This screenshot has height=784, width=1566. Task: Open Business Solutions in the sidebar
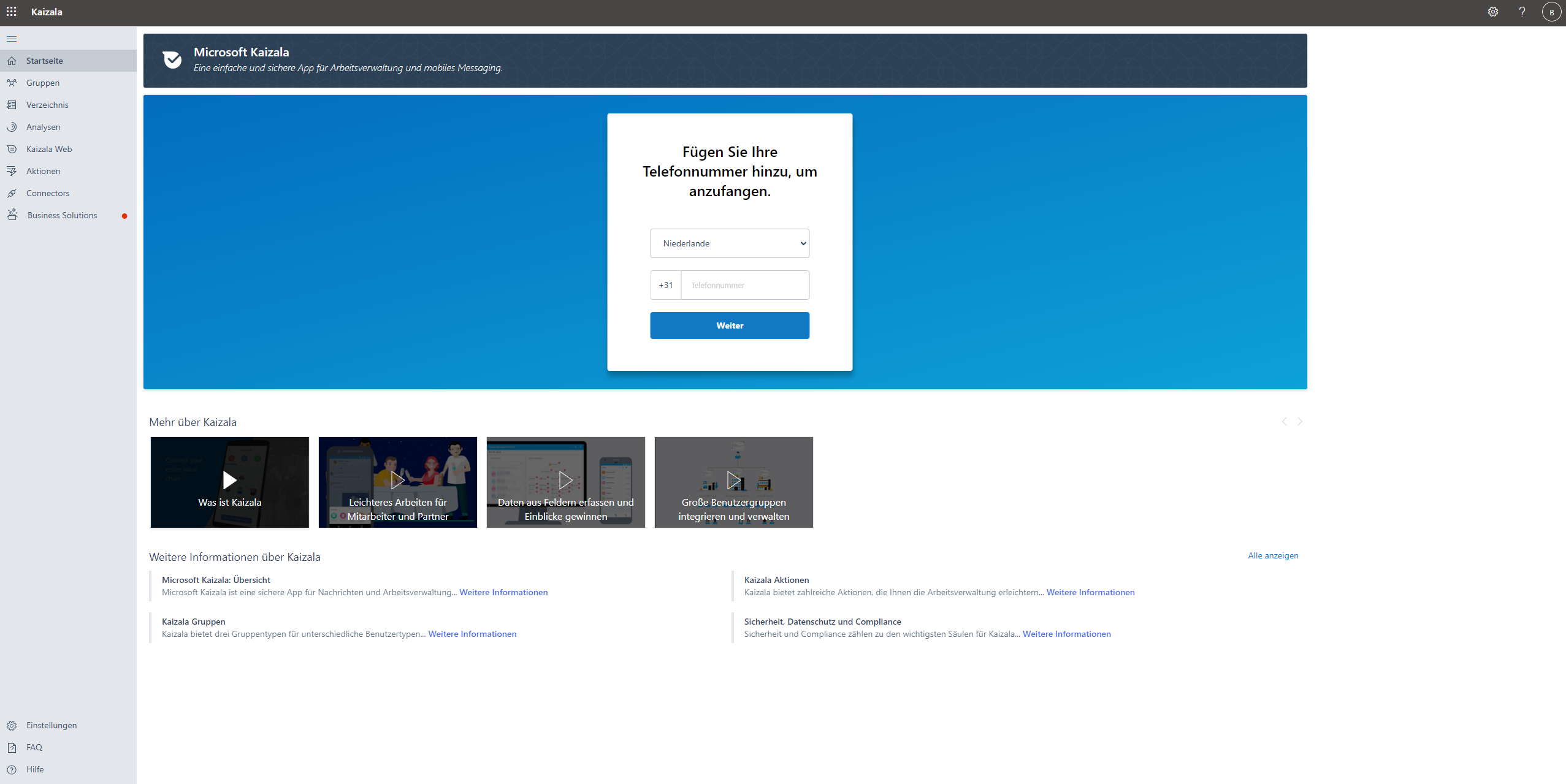[62, 215]
